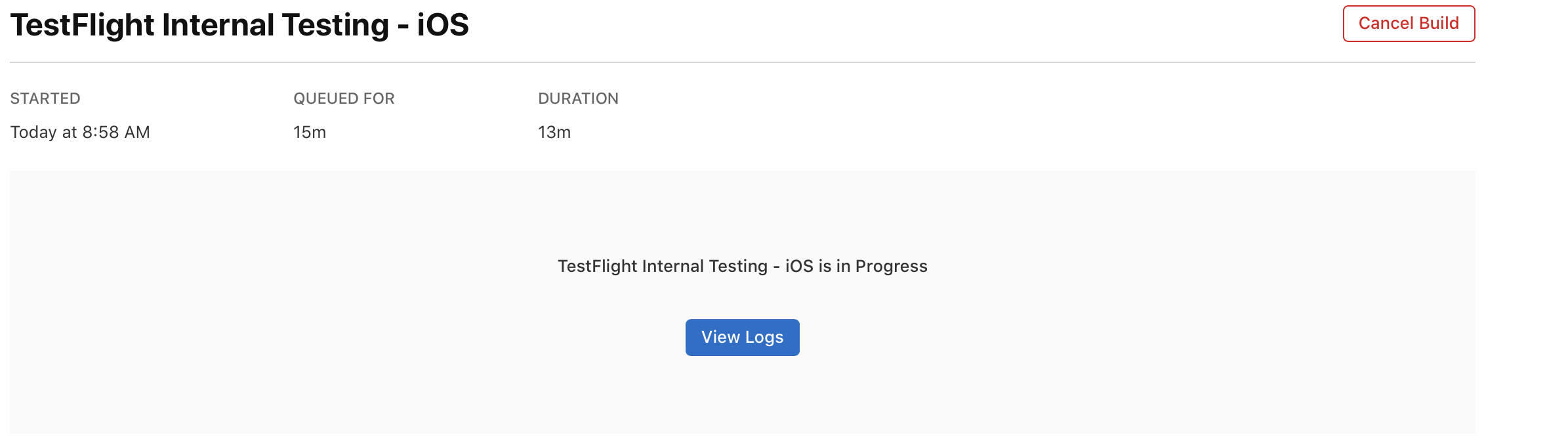Open the build logs with View Logs

[x=742, y=338]
